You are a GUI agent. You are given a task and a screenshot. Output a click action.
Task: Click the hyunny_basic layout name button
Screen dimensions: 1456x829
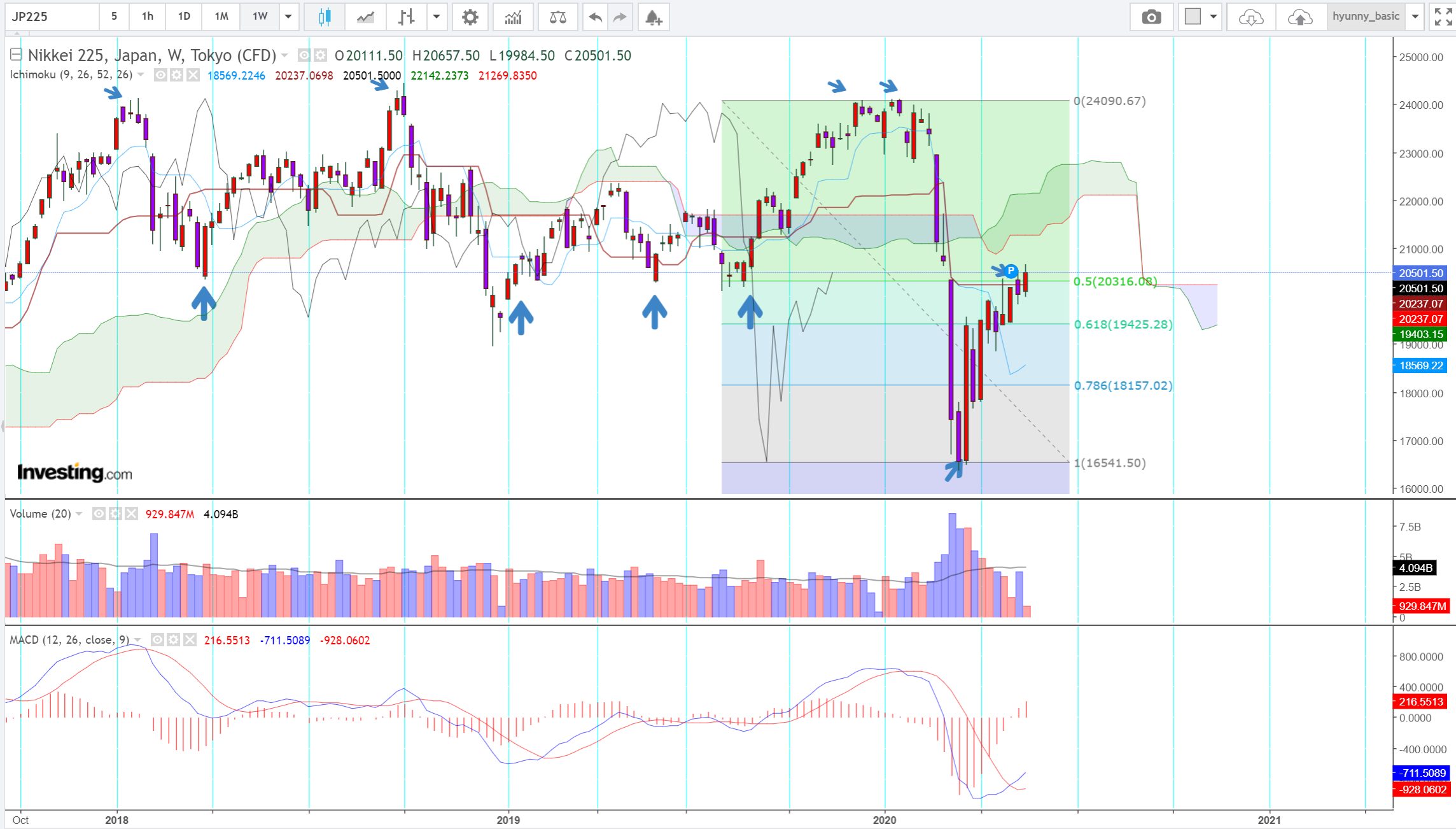coord(1366,17)
